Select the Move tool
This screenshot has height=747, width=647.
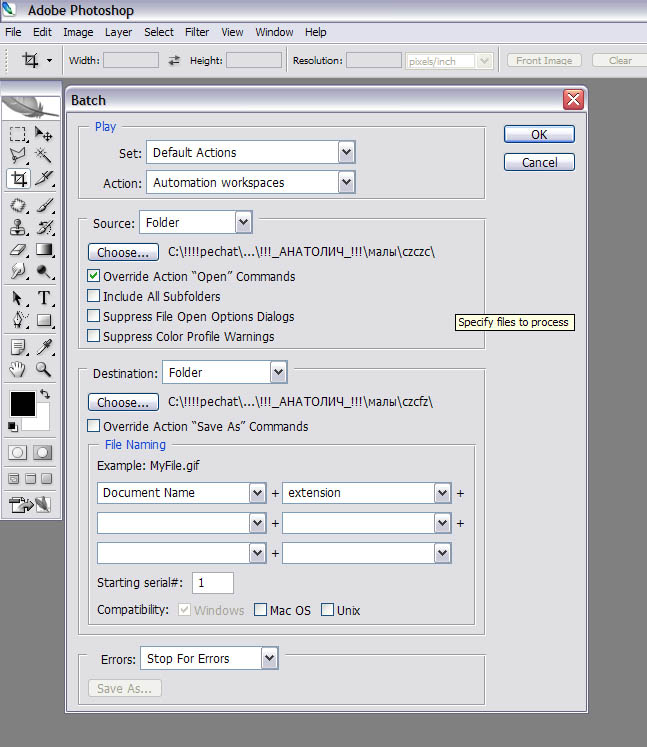click(x=44, y=134)
